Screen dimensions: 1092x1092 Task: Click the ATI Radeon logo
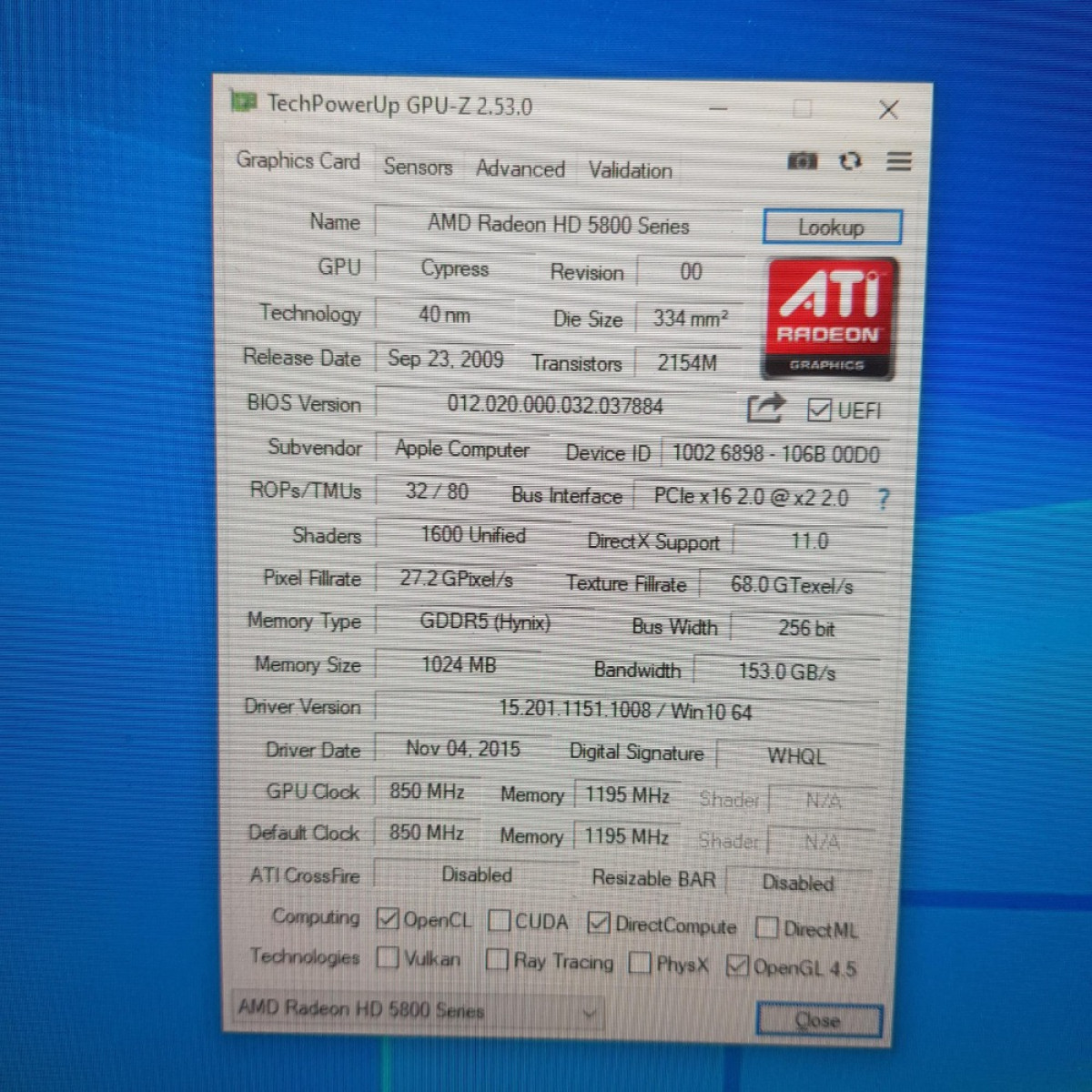click(829, 318)
